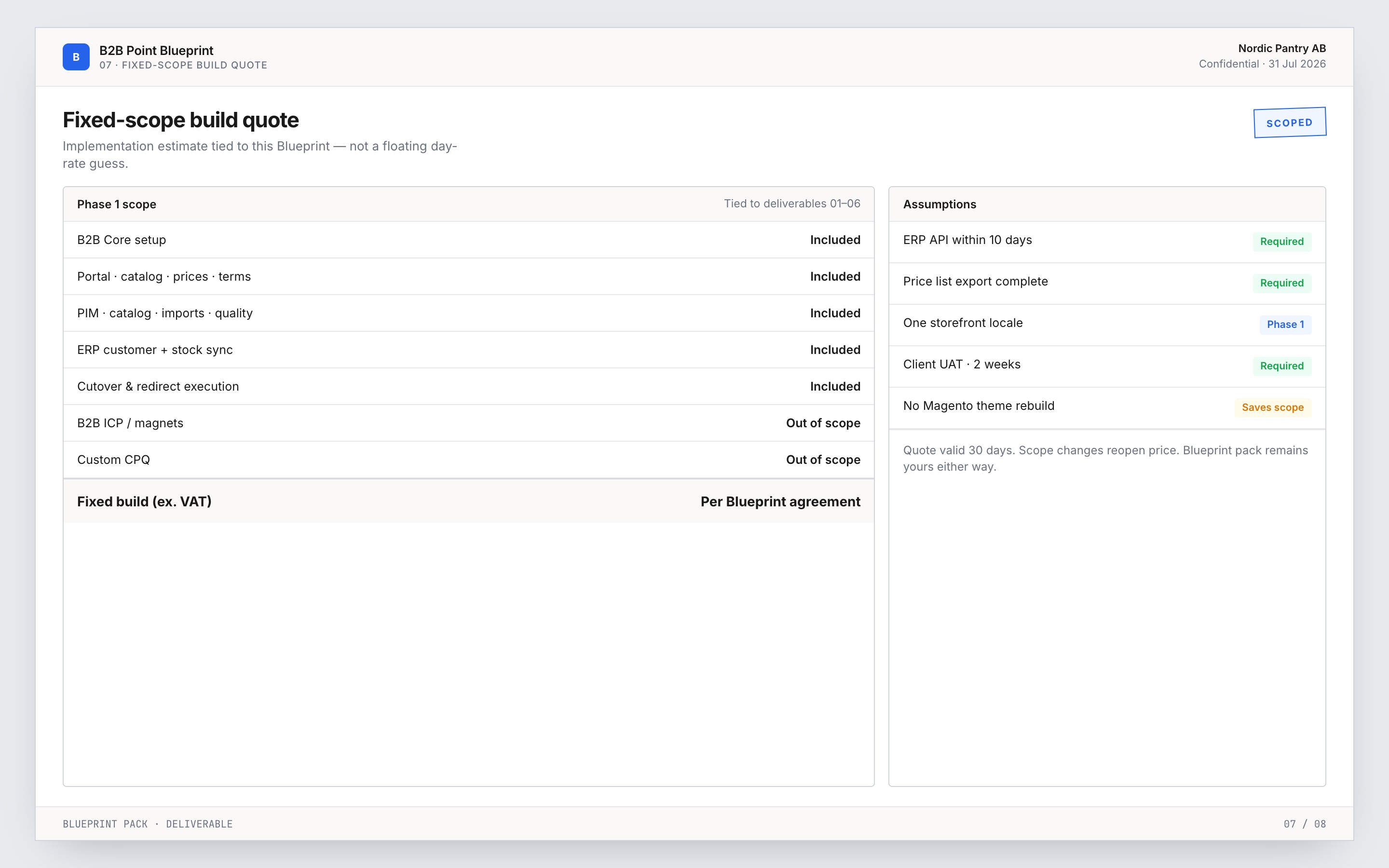Click the Saves scope badge
The height and width of the screenshot is (868, 1389).
[1272, 407]
